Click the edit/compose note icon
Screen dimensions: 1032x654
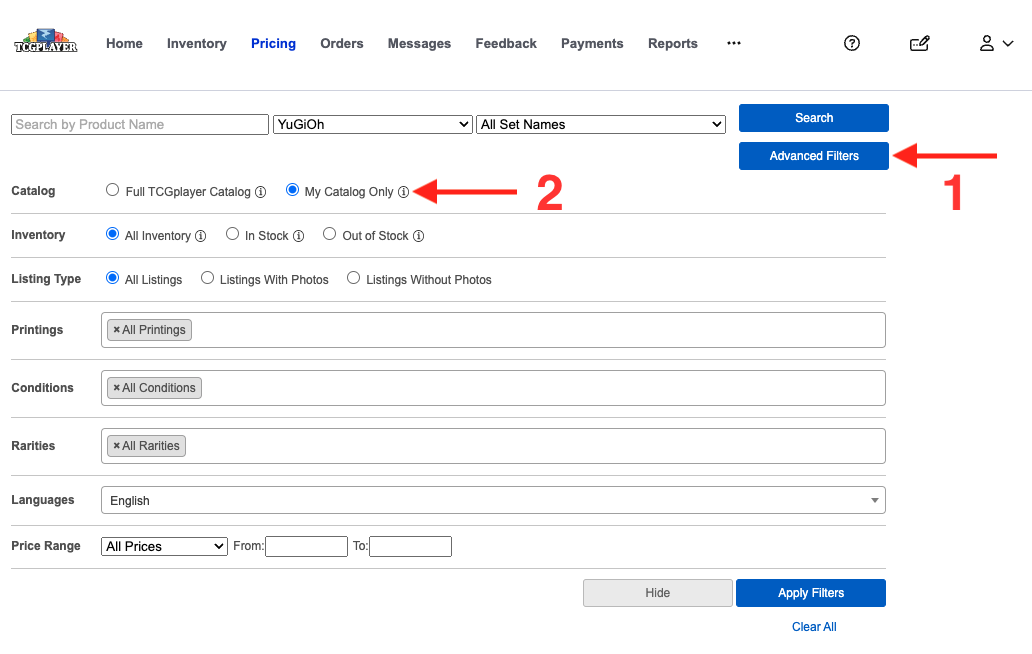pyautogui.click(x=919, y=43)
